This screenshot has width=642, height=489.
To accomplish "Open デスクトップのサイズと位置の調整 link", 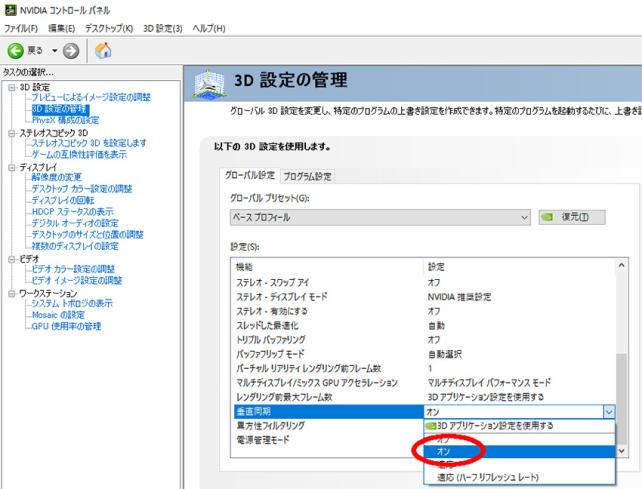I will [x=88, y=235].
